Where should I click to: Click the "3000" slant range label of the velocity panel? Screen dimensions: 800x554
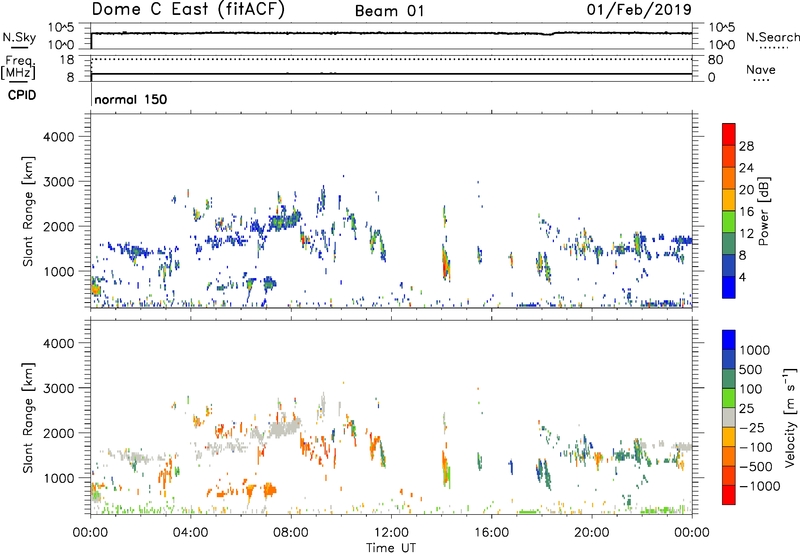tap(59, 388)
